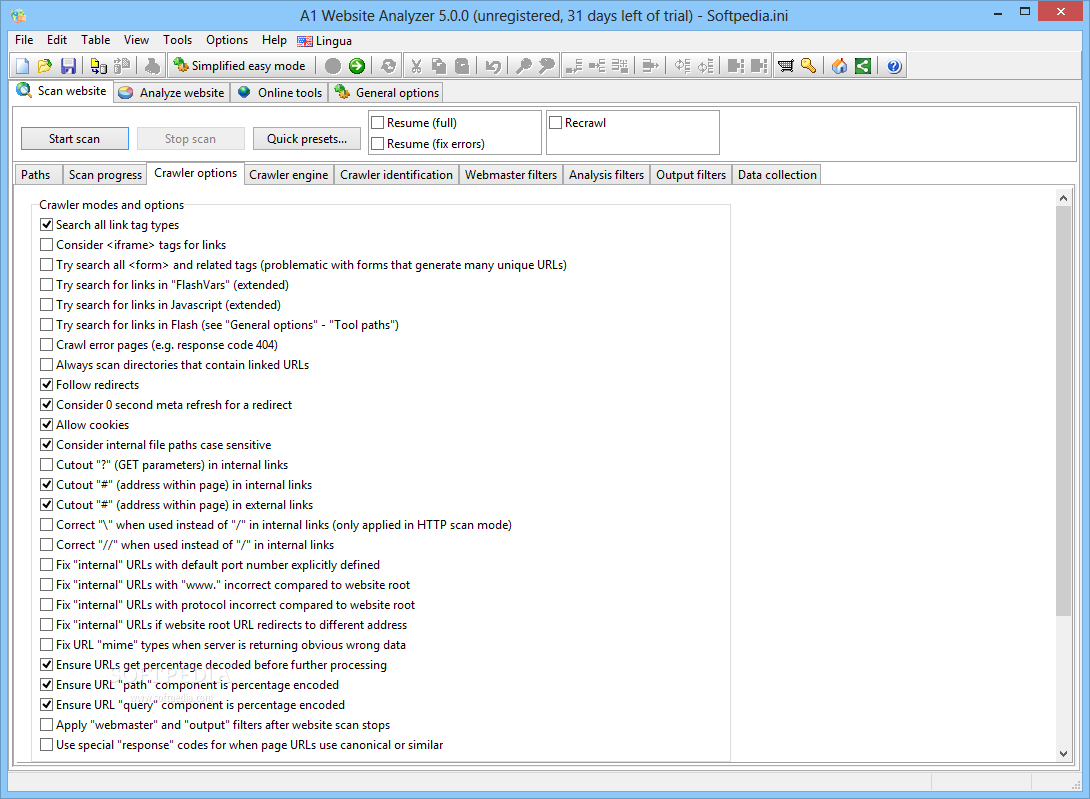Click the Start scan button
The image size is (1090, 799).
point(74,138)
